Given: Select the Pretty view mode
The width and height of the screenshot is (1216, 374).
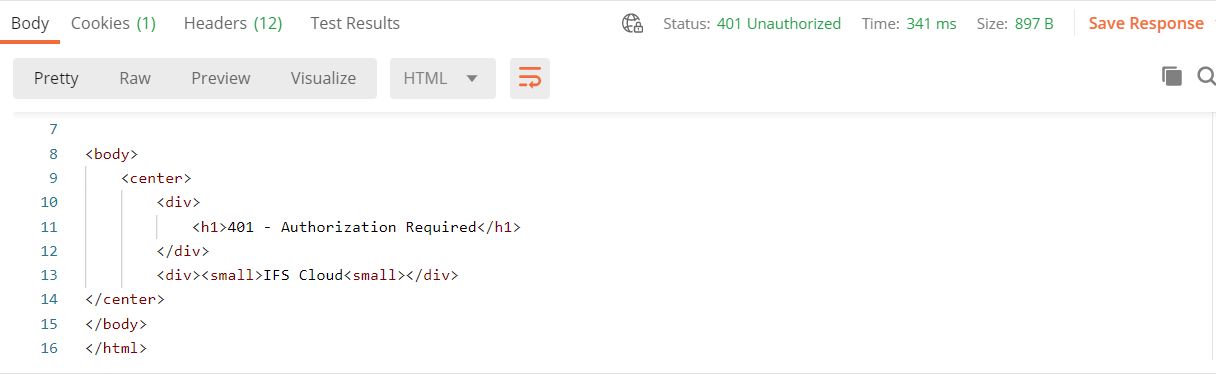Looking at the screenshot, I should tap(56, 78).
